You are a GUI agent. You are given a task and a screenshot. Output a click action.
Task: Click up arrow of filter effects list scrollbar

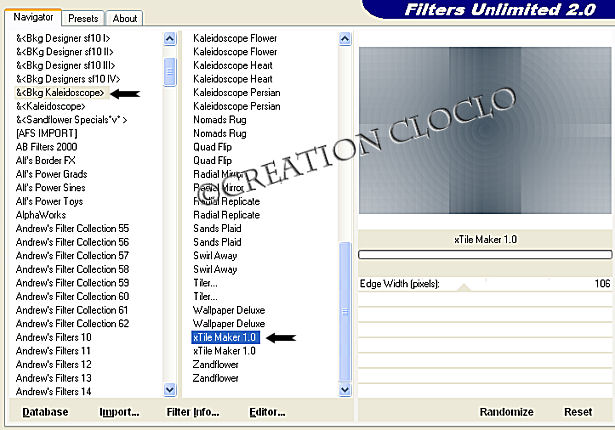click(344, 39)
